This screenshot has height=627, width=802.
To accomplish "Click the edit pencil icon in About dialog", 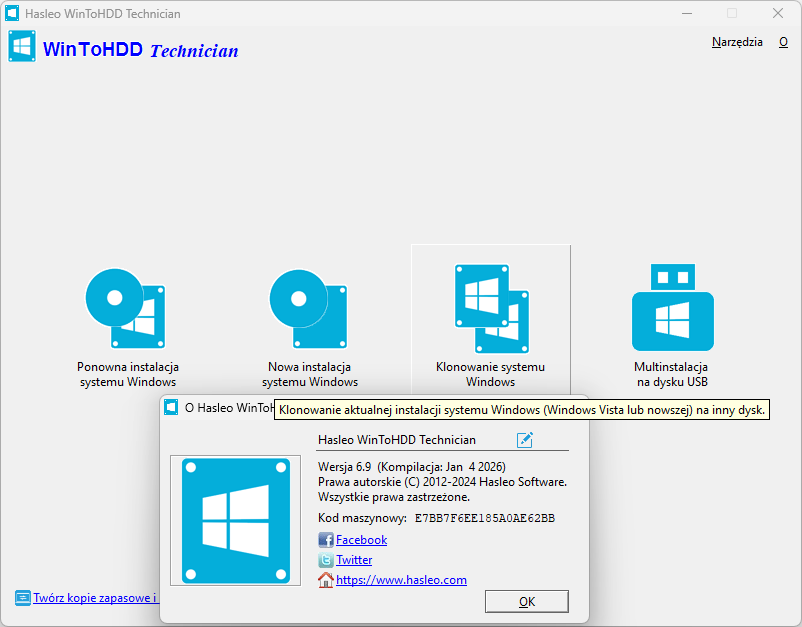I will pyautogui.click(x=525, y=440).
